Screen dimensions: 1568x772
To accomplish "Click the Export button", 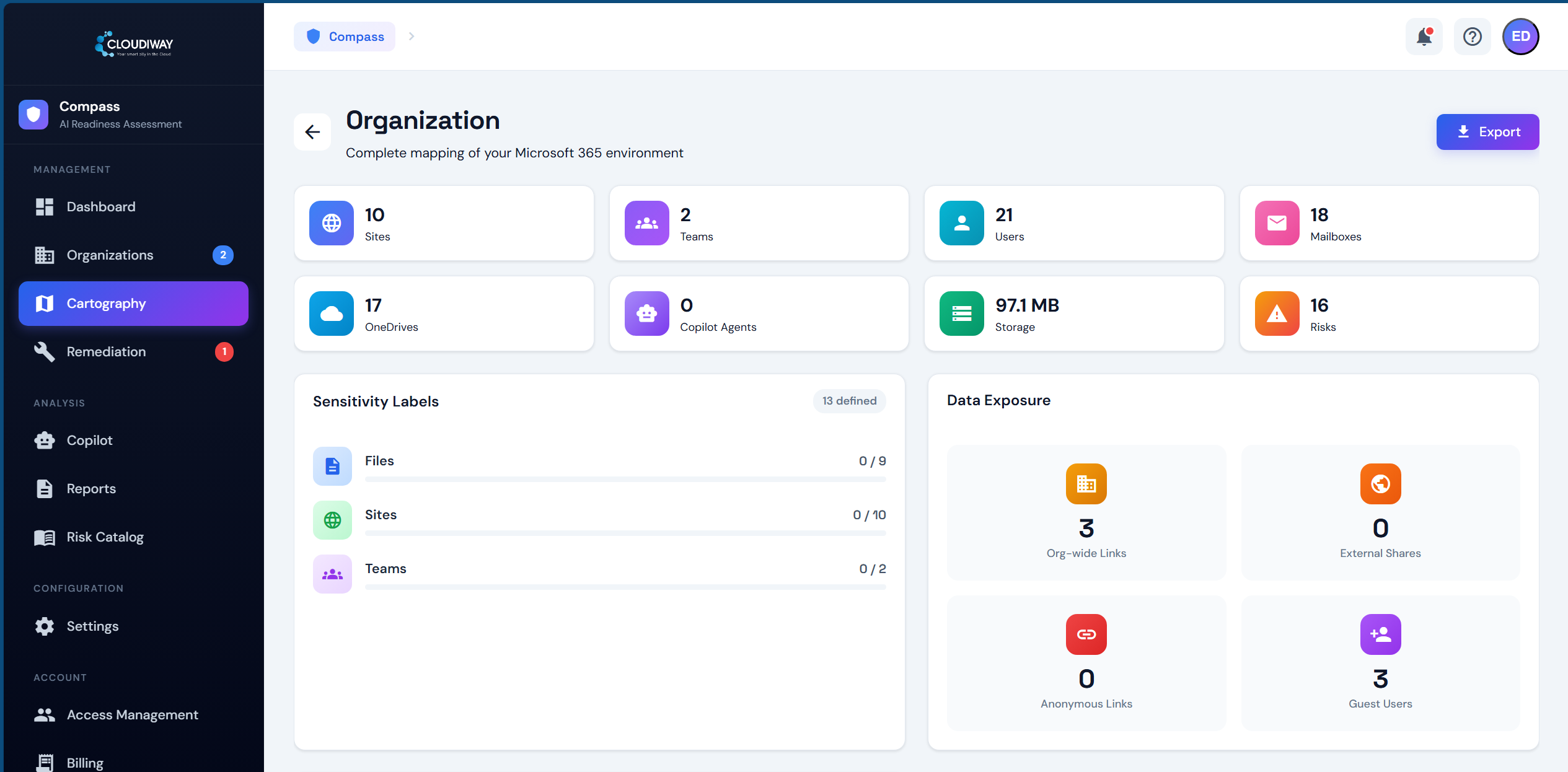I will (x=1487, y=132).
